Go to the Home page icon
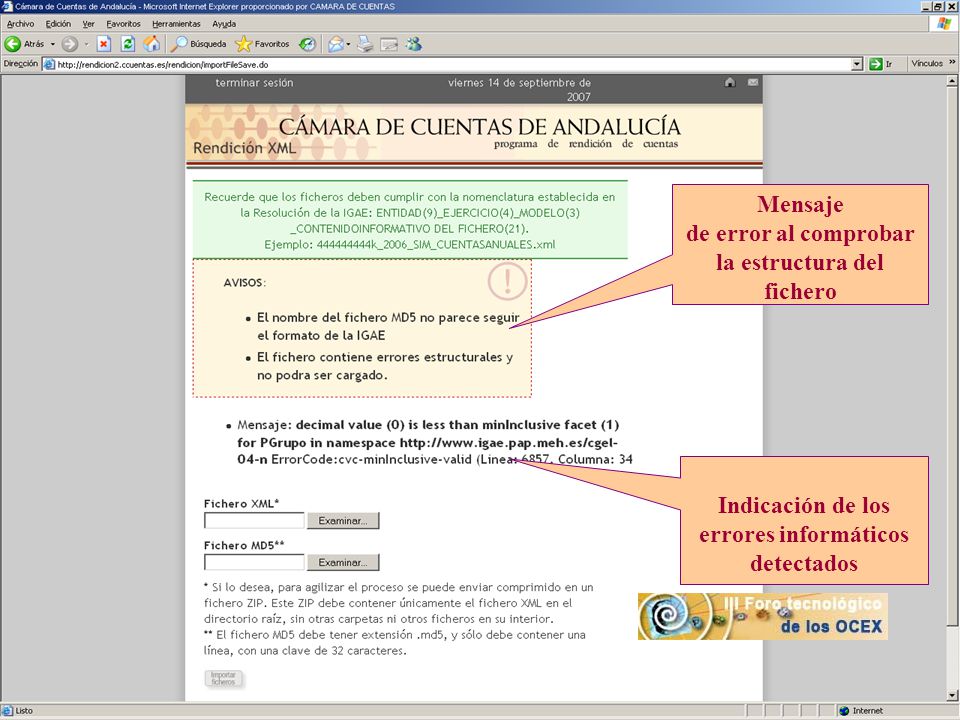 click(151, 43)
